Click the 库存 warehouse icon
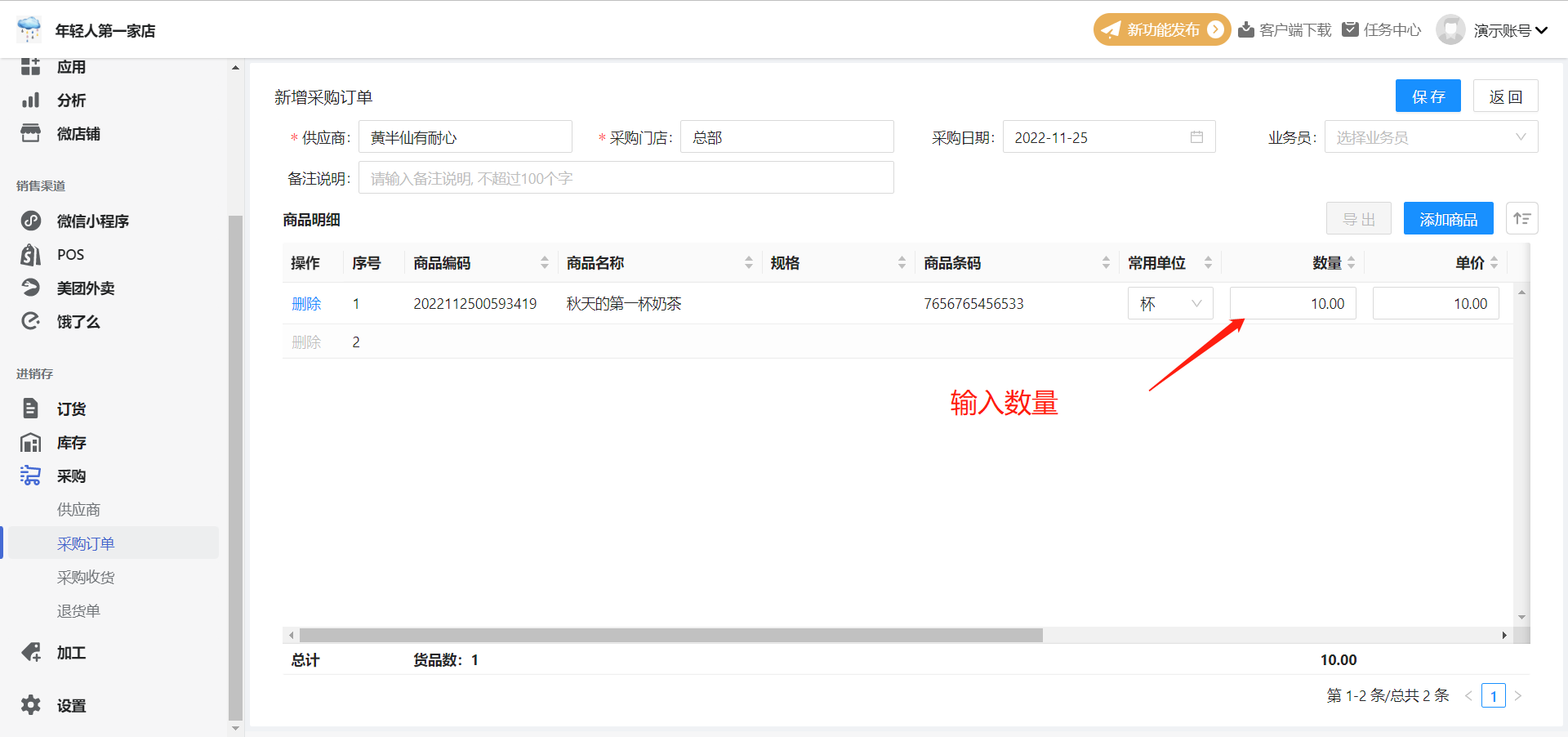The width and height of the screenshot is (1568, 737). [30, 442]
